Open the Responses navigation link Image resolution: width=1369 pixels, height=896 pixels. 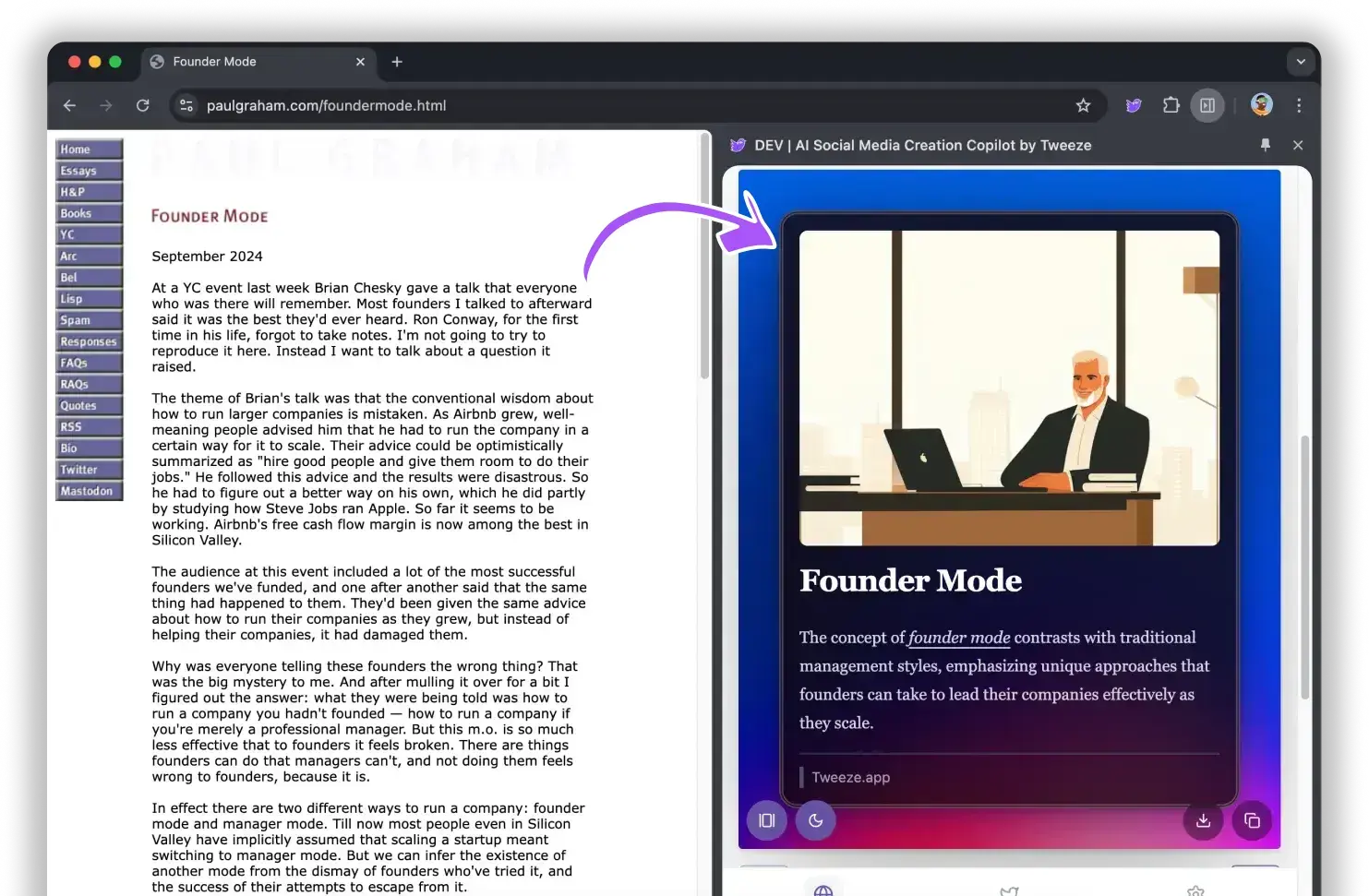[x=89, y=341]
